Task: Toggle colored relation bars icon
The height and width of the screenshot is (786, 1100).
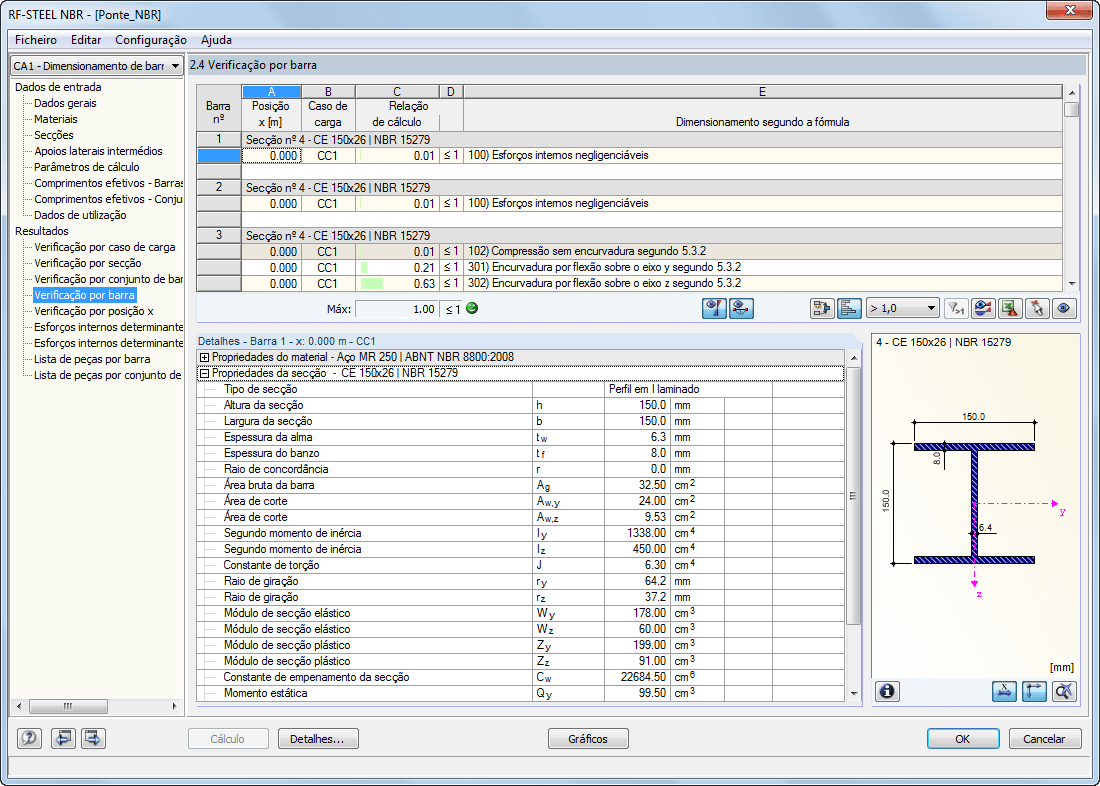Action: [x=849, y=309]
